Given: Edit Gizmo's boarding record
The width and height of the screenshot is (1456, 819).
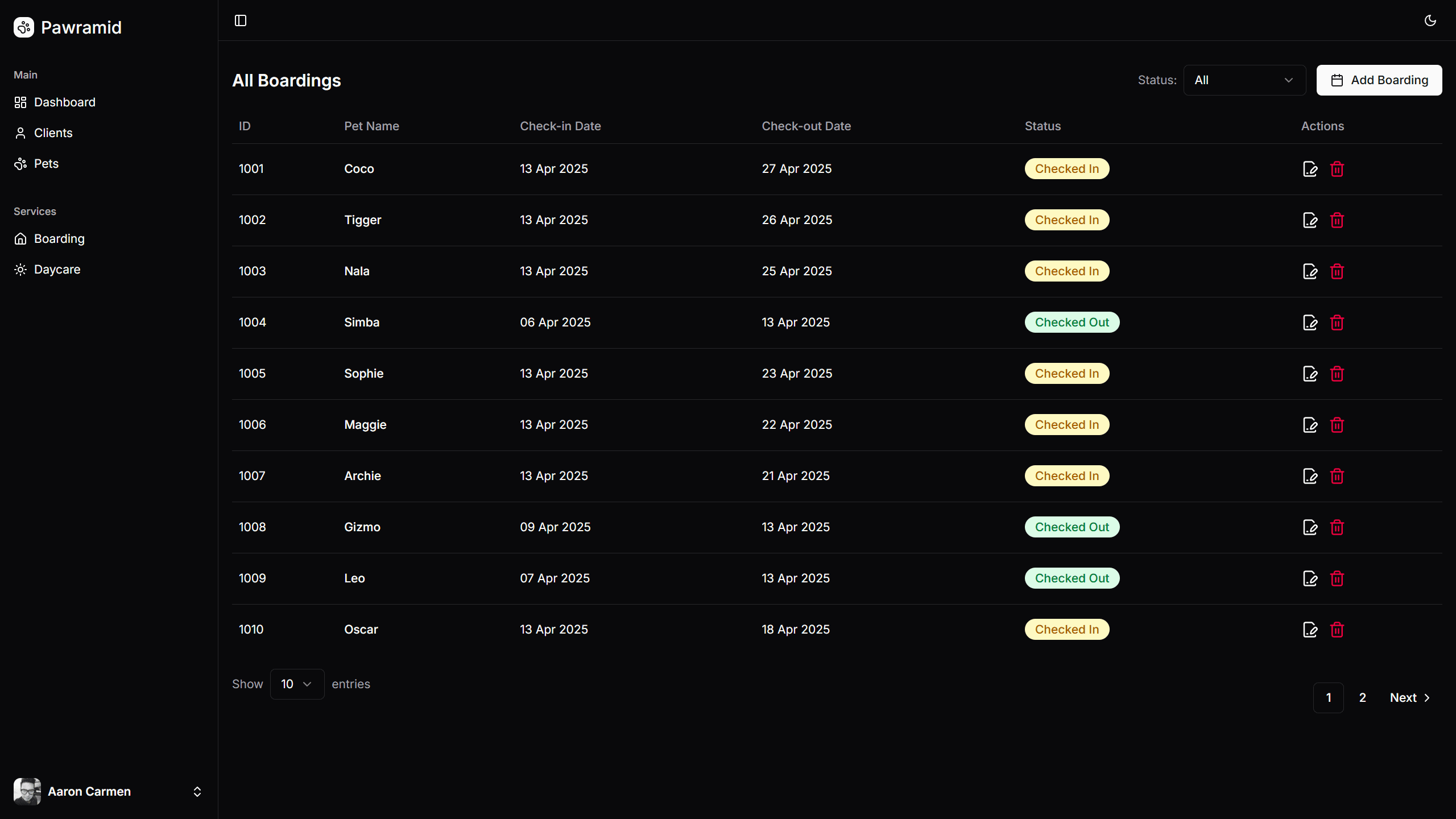Looking at the screenshot, I should tap(1310, 527).
